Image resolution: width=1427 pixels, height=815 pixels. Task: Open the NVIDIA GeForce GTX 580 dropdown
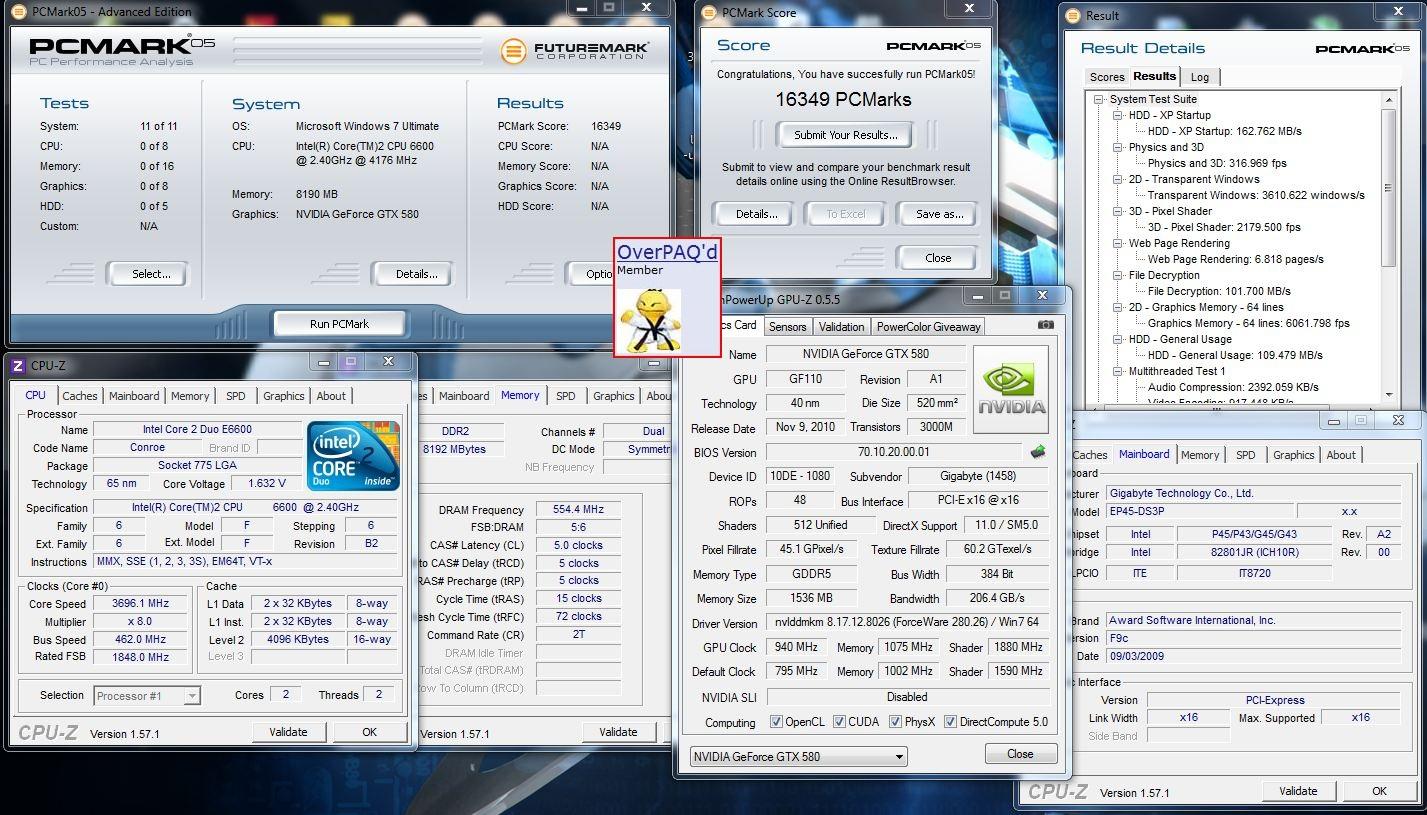[799, 756]
